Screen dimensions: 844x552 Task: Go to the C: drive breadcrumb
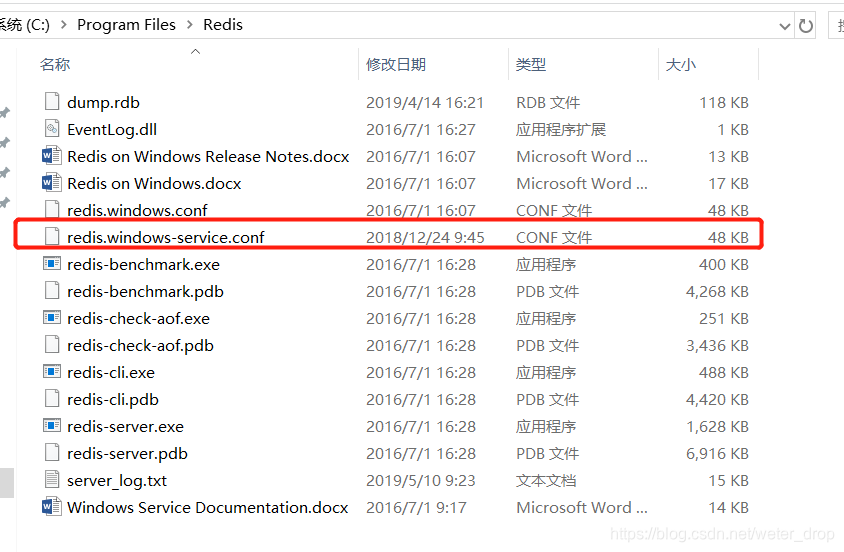25,25
